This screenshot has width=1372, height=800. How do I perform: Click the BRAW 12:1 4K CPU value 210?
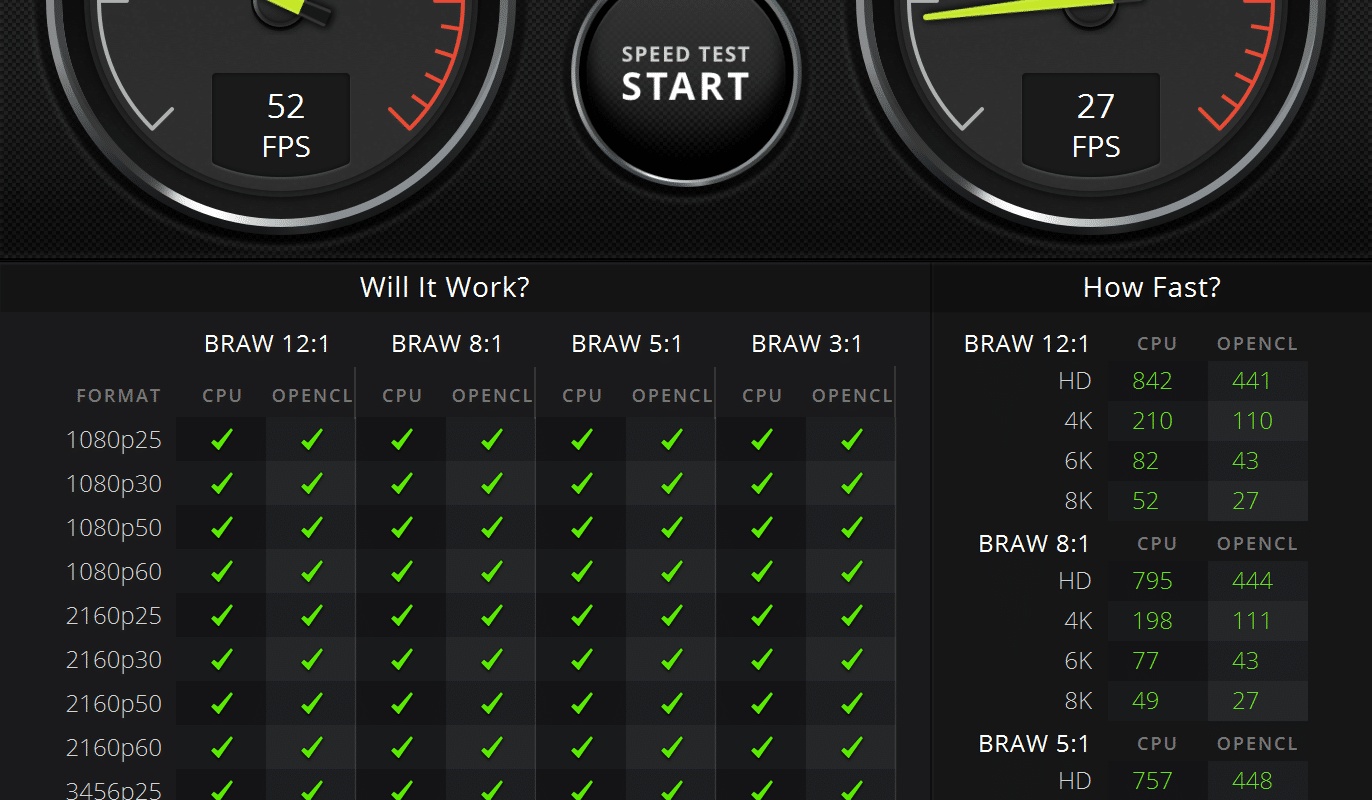point(1152,421)
